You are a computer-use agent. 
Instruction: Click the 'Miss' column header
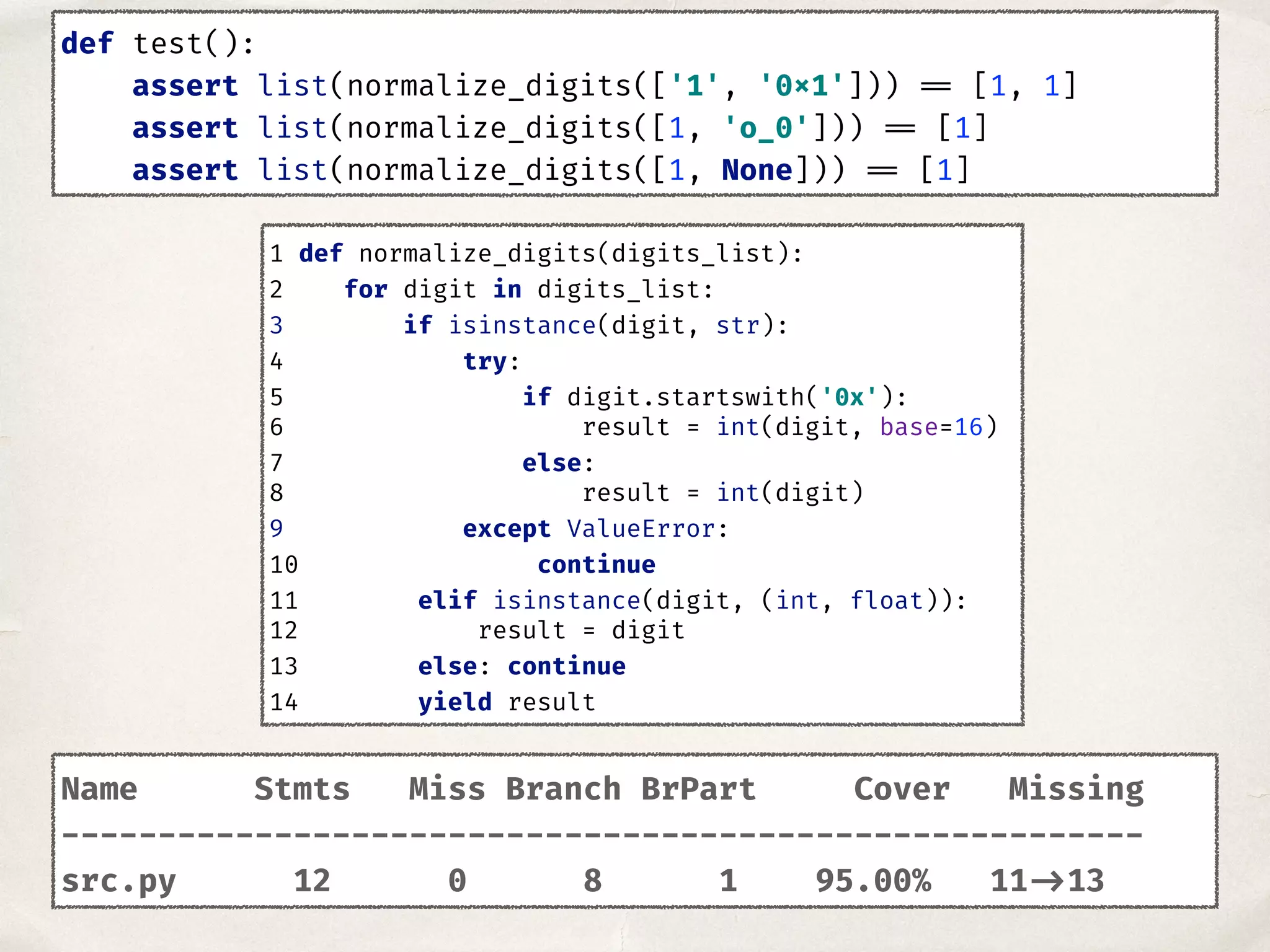(447, 789)
